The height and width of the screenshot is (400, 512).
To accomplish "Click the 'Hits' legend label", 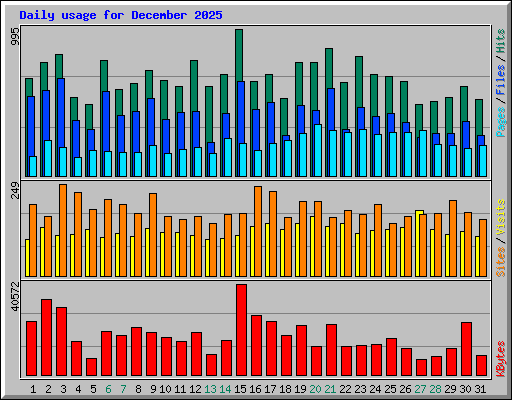I will [x=501, y=41].
